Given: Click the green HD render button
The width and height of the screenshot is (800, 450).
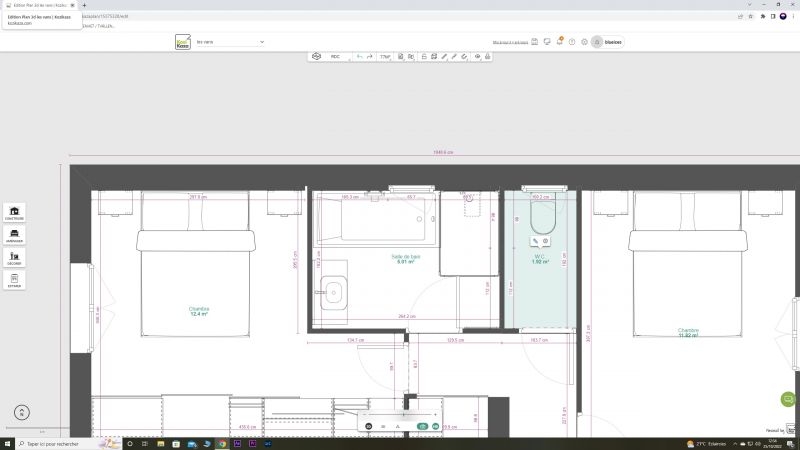Looking at the screenshot, I should (x=435, y=426).
